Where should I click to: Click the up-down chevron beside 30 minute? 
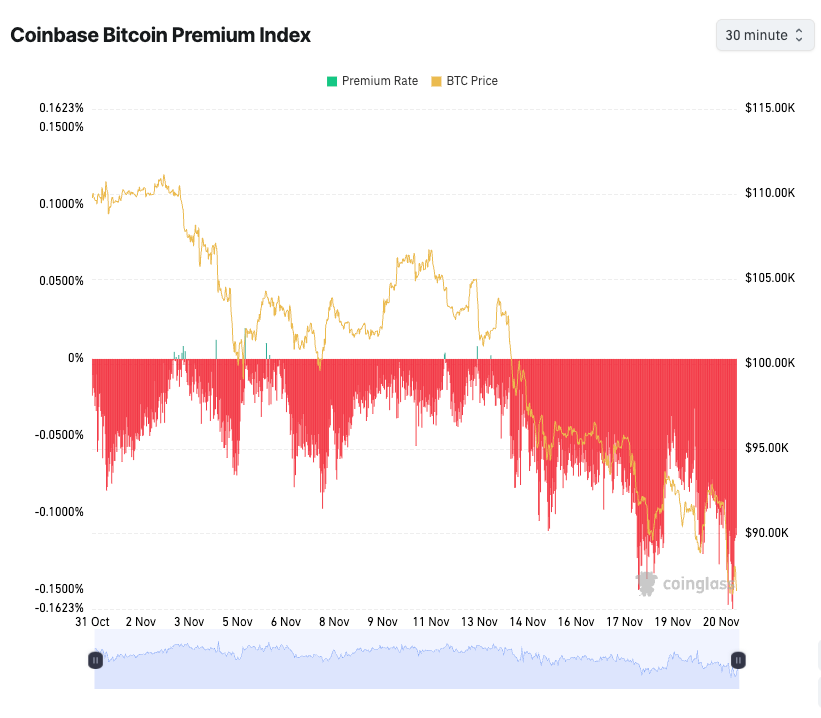click(x=798, y=35)
